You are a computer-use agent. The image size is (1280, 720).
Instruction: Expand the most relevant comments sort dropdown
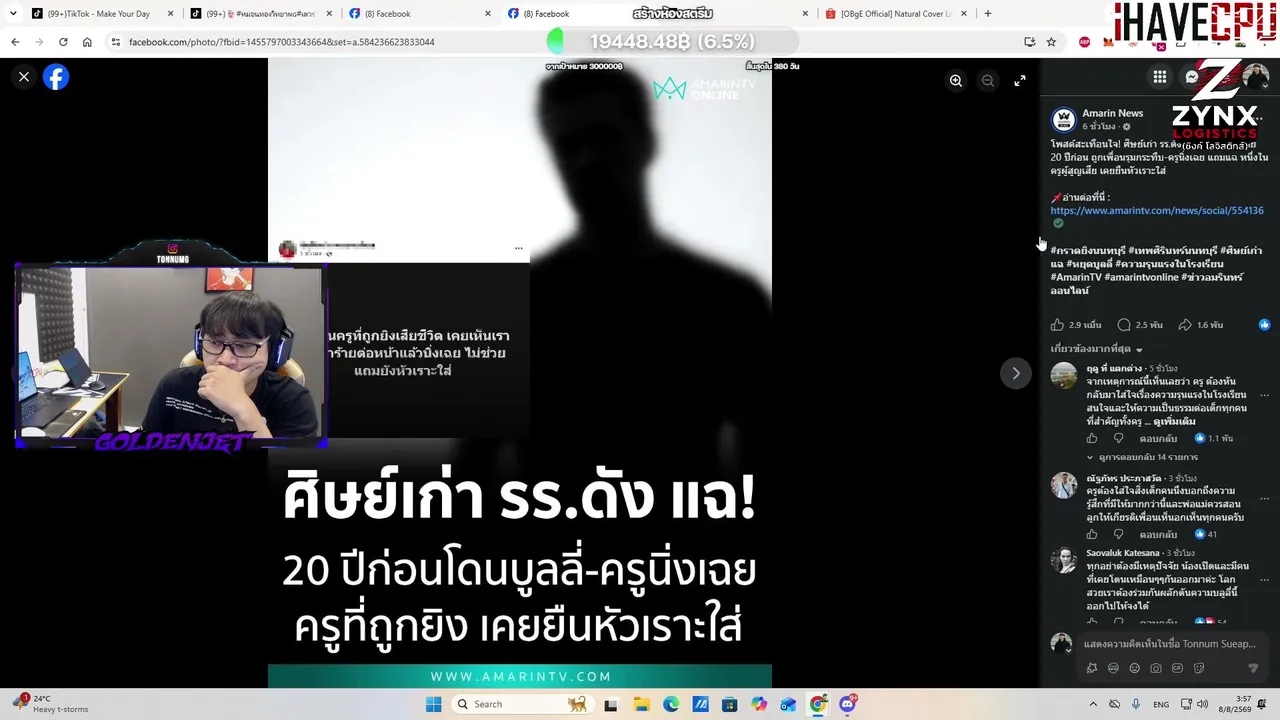(x=1096, y=349)
